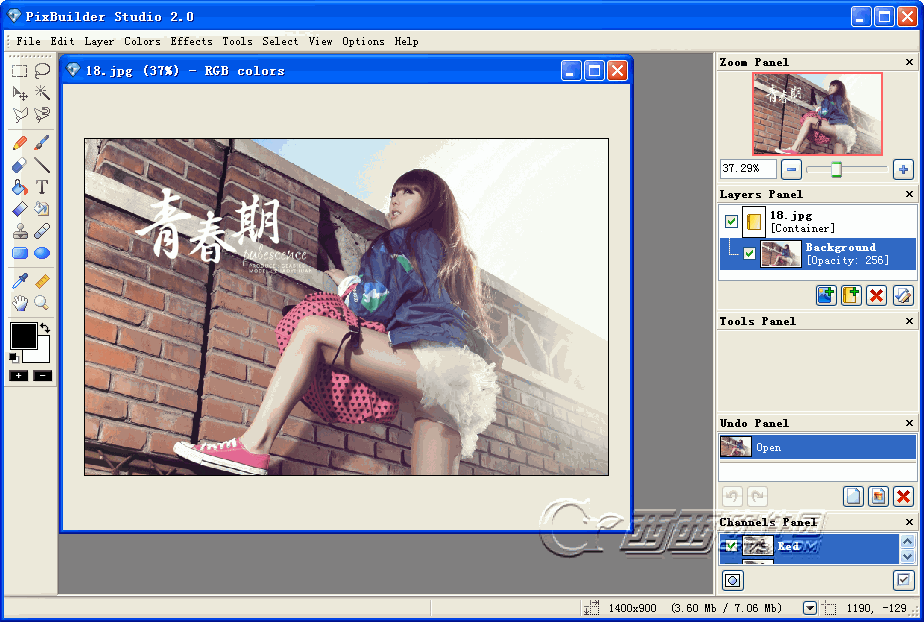
Task: Choose the Paintbrush tool
Action: (x=42, y=143)
